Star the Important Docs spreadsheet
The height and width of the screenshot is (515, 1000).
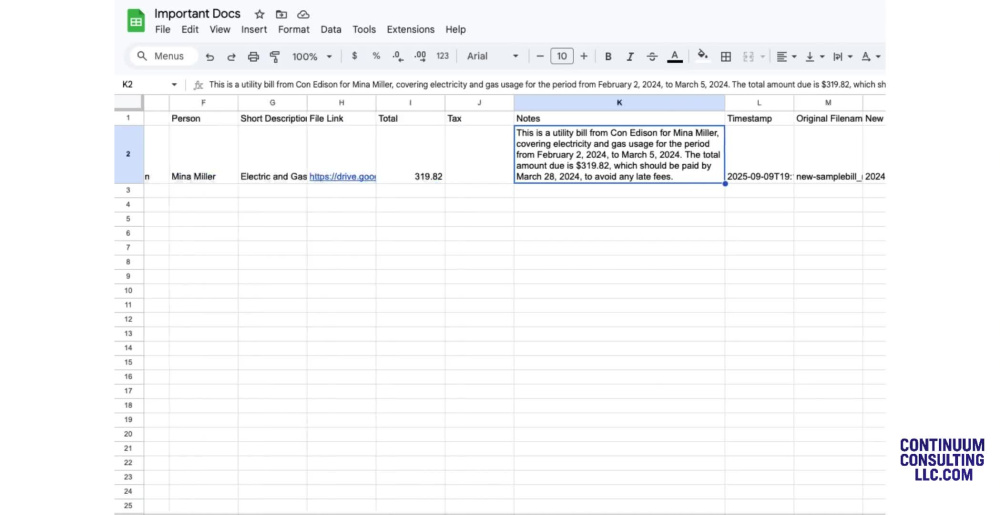pyautogui.click(x=260, y=14)
